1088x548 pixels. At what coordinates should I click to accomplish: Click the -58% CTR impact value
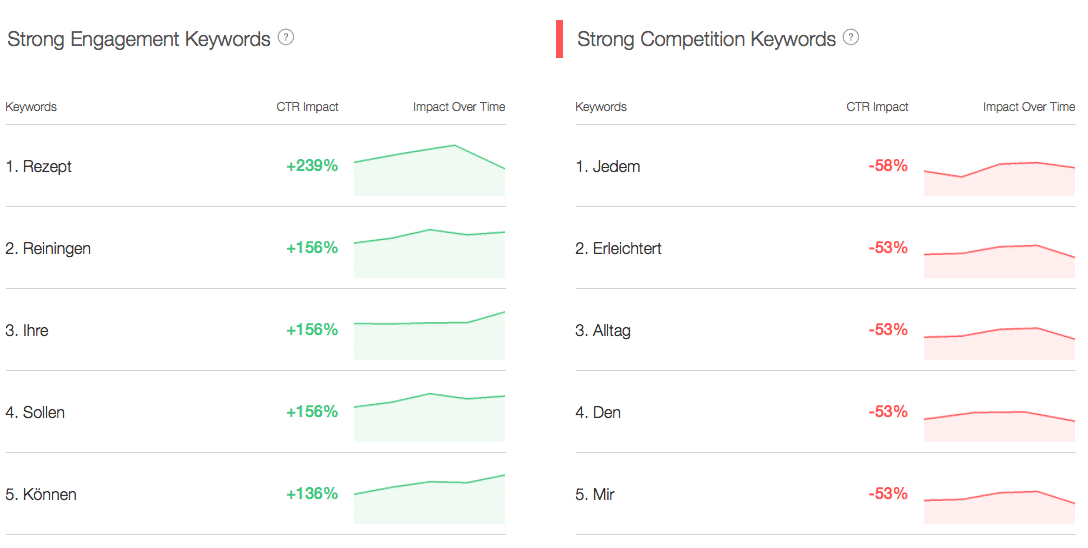[888, 165]
